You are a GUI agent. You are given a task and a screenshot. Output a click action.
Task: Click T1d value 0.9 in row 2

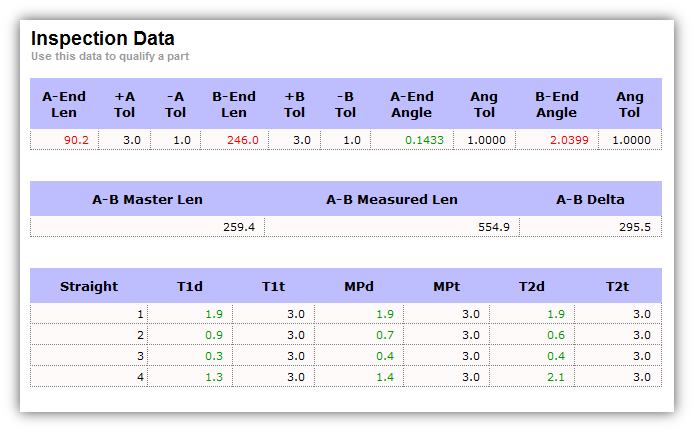pos(214,335)
